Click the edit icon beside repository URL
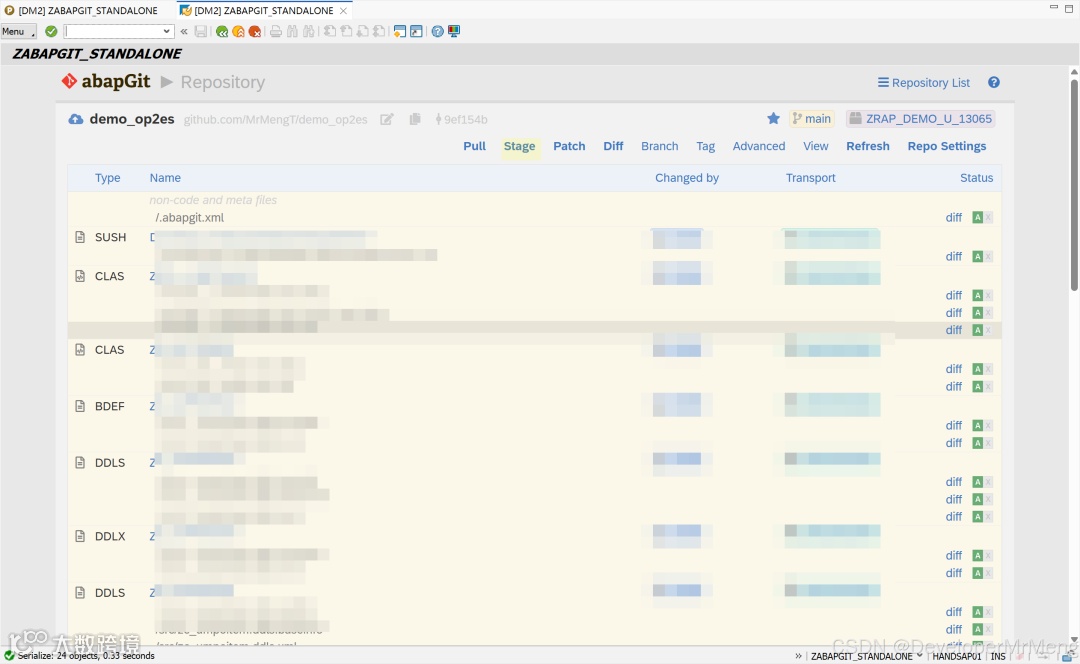Image resolution: width=1080 pixels, height=664 pixels. (x=387, y=119)
